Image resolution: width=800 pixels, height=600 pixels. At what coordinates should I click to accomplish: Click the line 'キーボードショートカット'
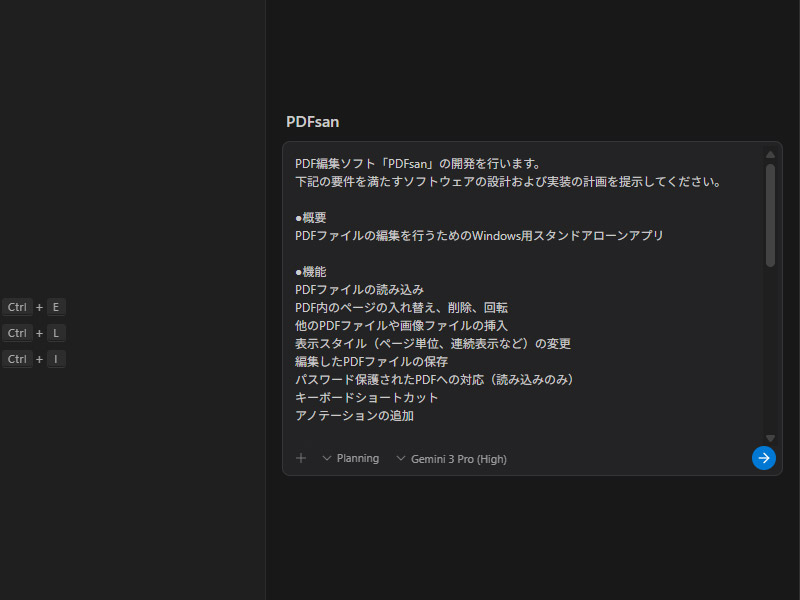pos(366,398)
